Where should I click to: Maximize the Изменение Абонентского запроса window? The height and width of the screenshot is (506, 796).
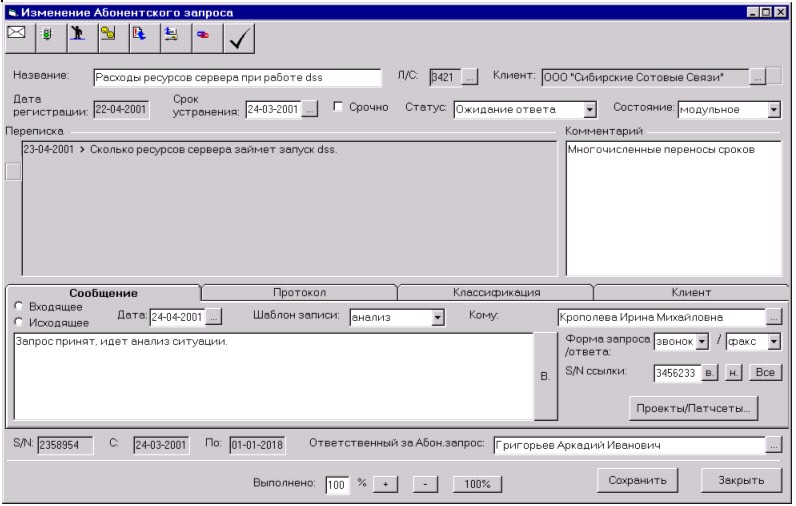(x=766, y=12)
